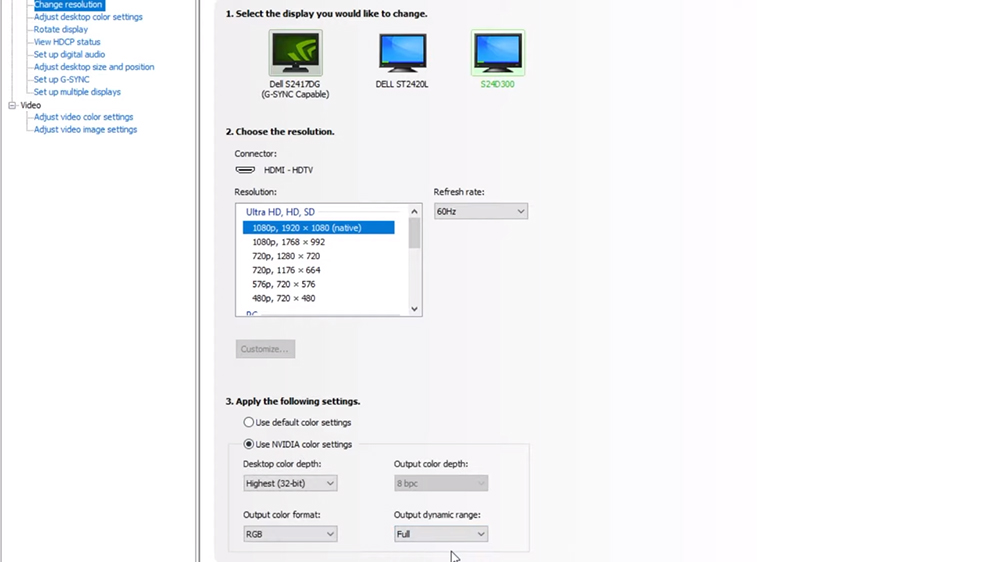The height and width of the screenshot is (562, 1000).
Task: Open Output dynamic range Full dropdown
Action: click(x=441, y=534)
